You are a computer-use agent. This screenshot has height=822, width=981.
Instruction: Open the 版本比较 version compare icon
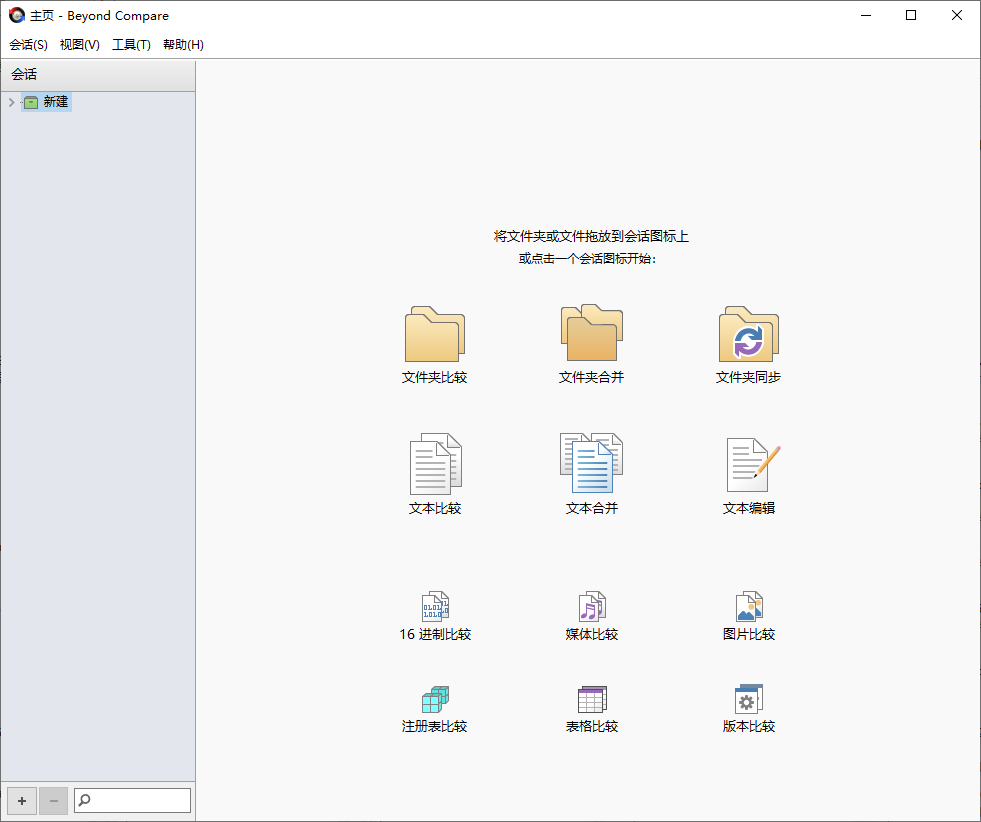click(x=749, y=699)
